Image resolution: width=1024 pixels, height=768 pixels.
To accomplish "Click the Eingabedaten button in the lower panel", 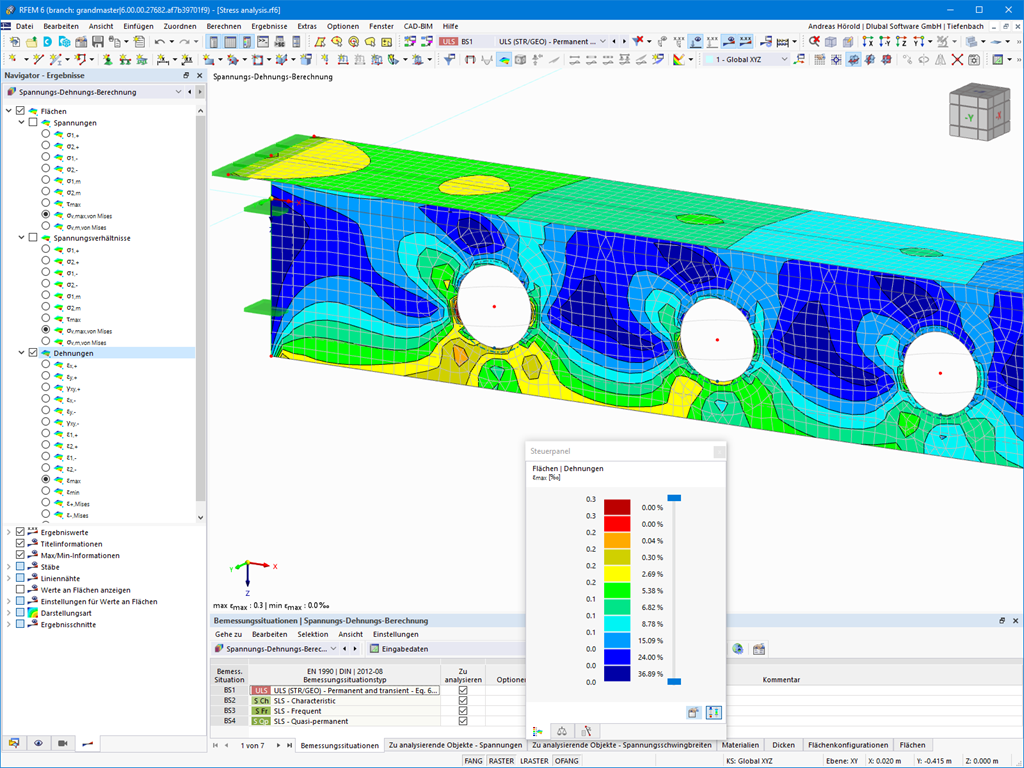I will [x=404, y=649].
